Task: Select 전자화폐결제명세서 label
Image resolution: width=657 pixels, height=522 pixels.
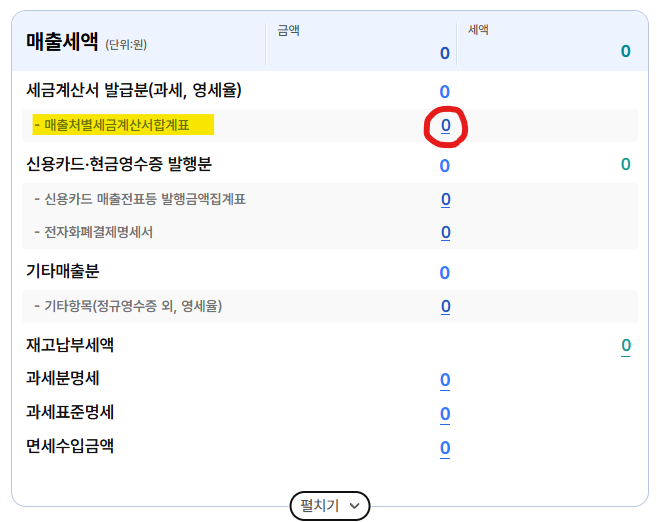Action: tap(94, 232)
